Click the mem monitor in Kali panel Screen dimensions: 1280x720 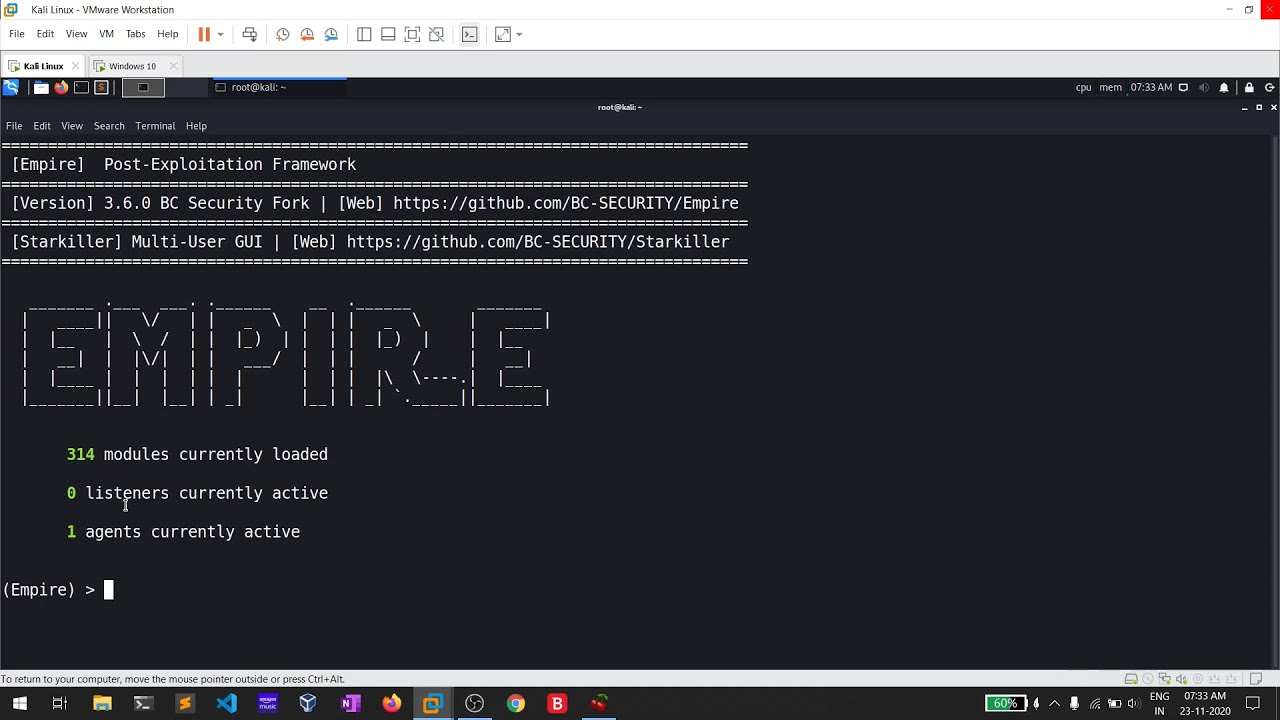pos(1110,87)
